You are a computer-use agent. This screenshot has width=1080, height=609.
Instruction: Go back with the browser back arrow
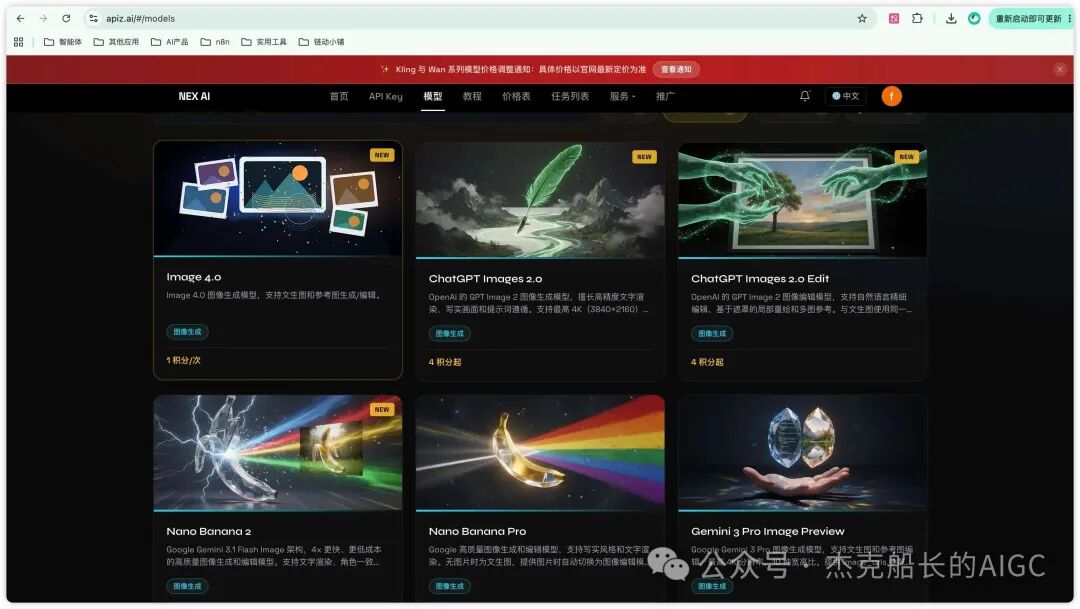tap(20, 19)
